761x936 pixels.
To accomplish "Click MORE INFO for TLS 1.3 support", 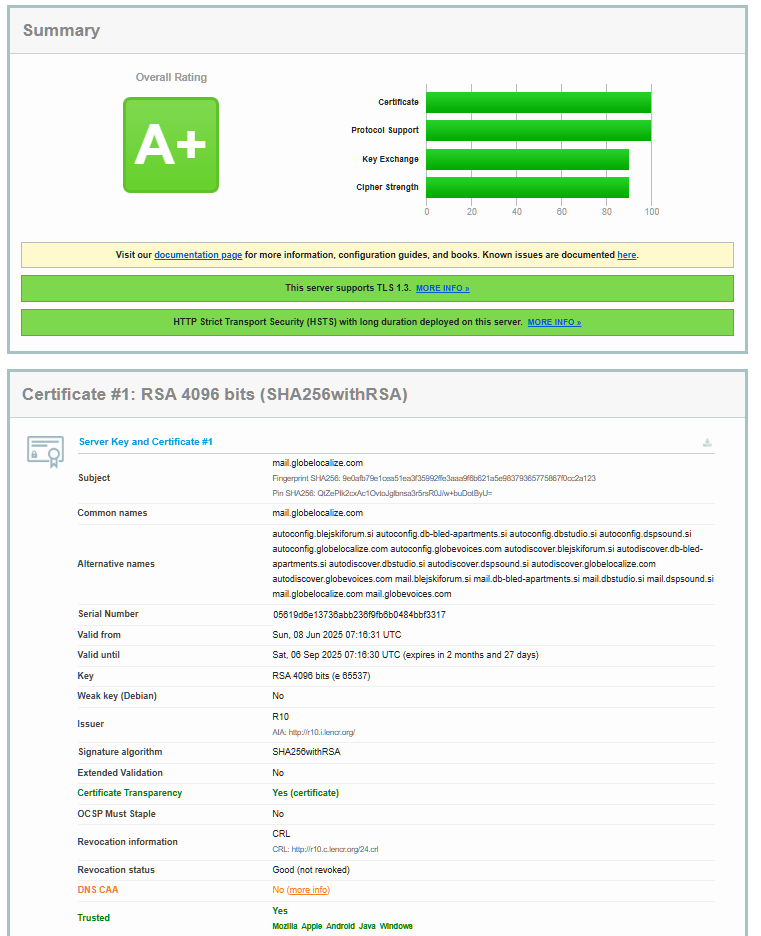I will click(x=442, y=288).
